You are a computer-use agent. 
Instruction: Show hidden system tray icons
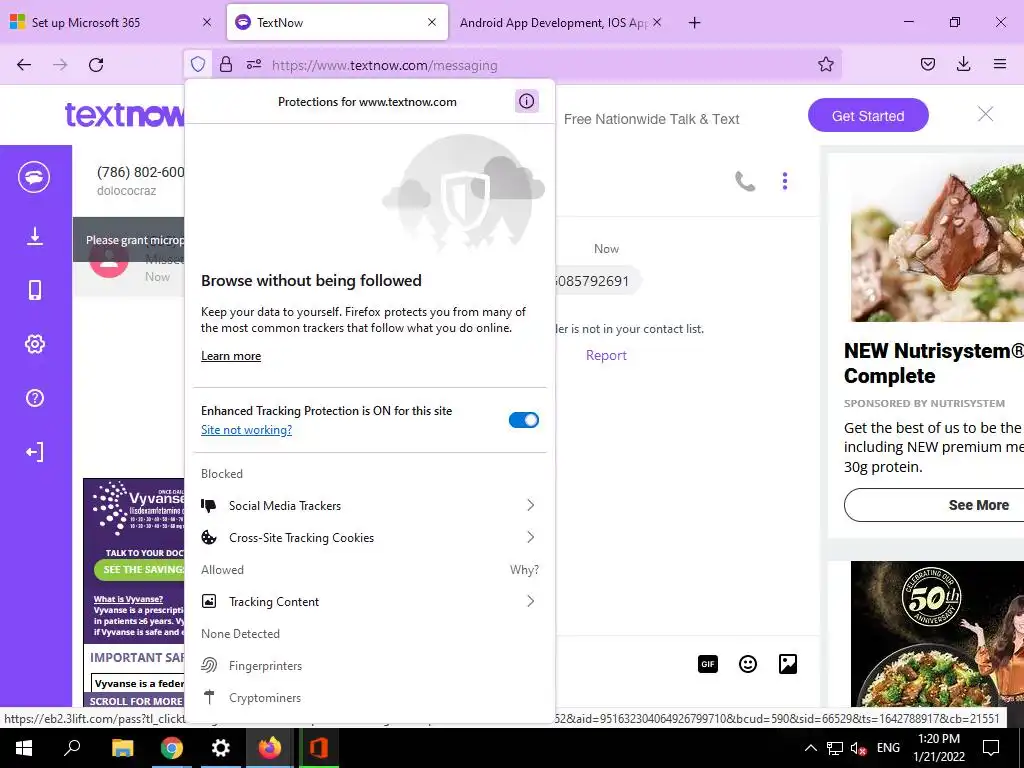(x=810, y=748)
